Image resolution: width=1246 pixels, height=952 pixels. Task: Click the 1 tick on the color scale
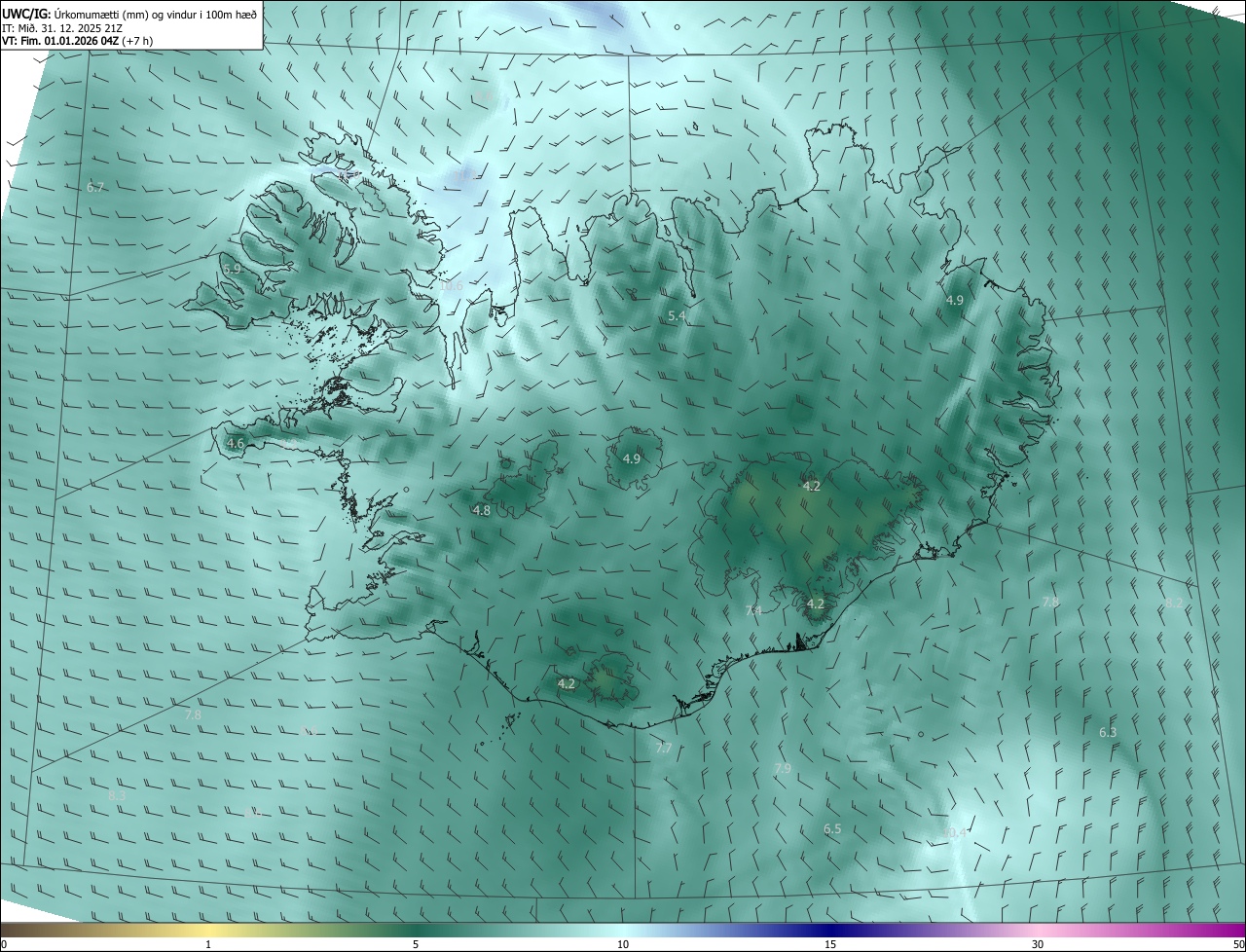click(x=209, y=944)
